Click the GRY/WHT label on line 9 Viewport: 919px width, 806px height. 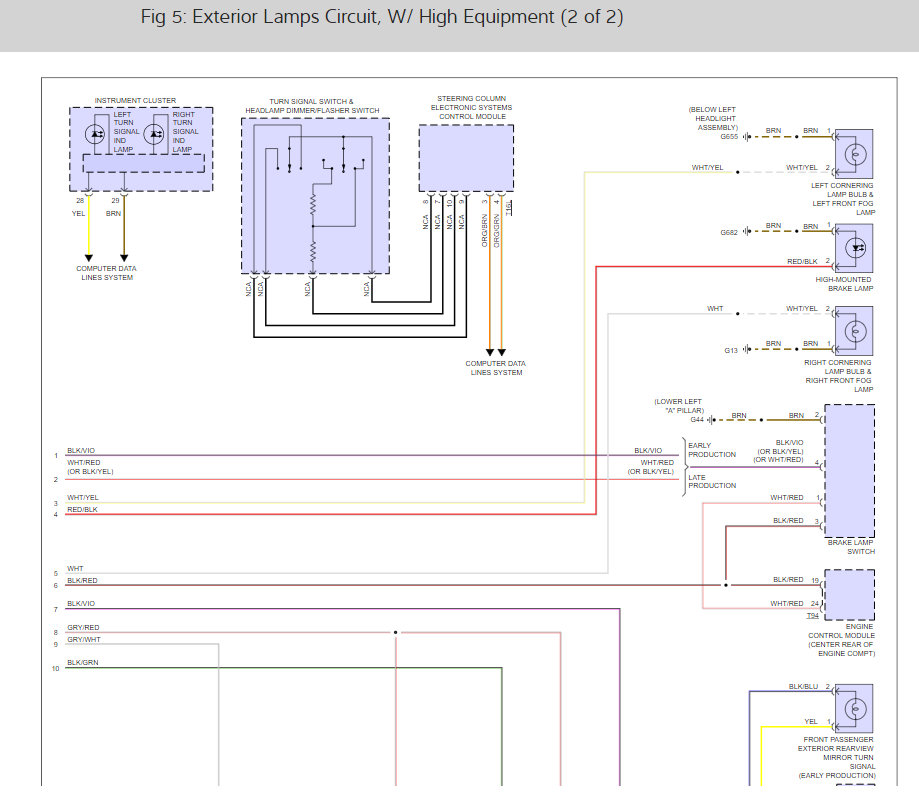84,640
